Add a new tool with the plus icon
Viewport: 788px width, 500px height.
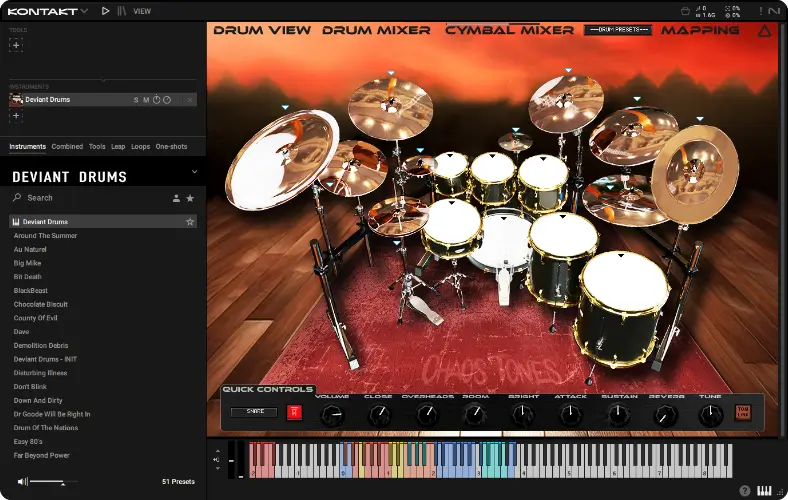16,45
